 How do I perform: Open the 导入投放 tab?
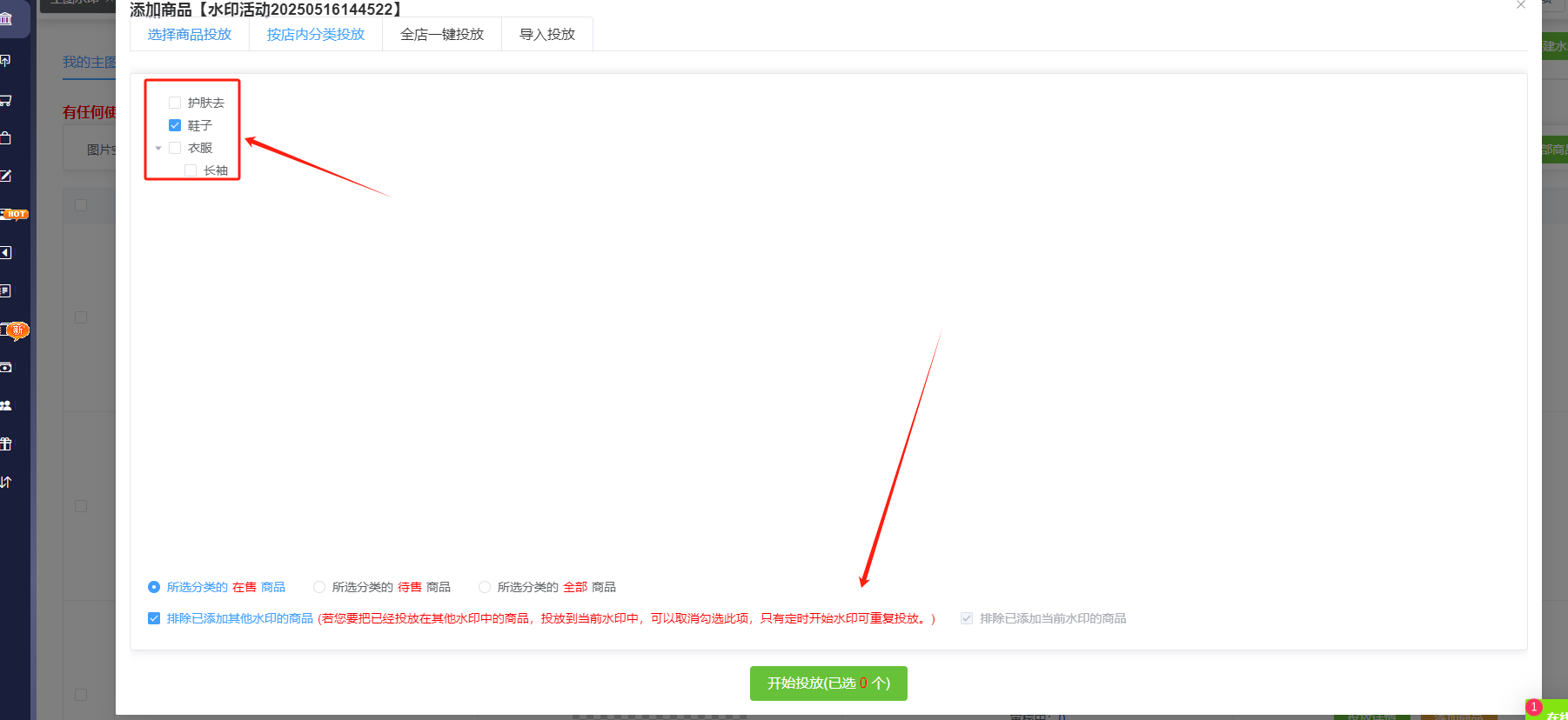547,35
